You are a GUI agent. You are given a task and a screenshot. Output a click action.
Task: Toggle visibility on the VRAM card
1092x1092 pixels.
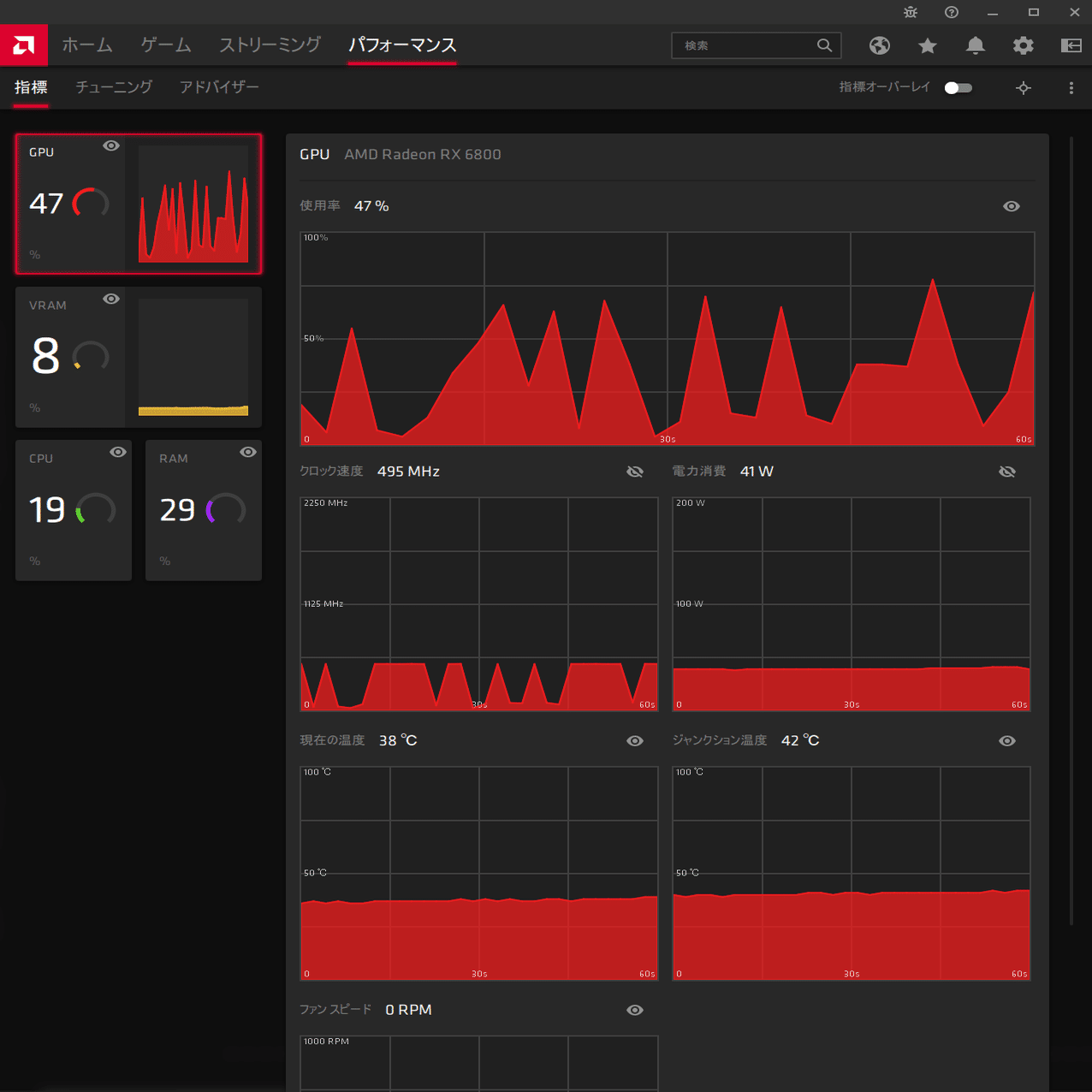coord(111,299)
